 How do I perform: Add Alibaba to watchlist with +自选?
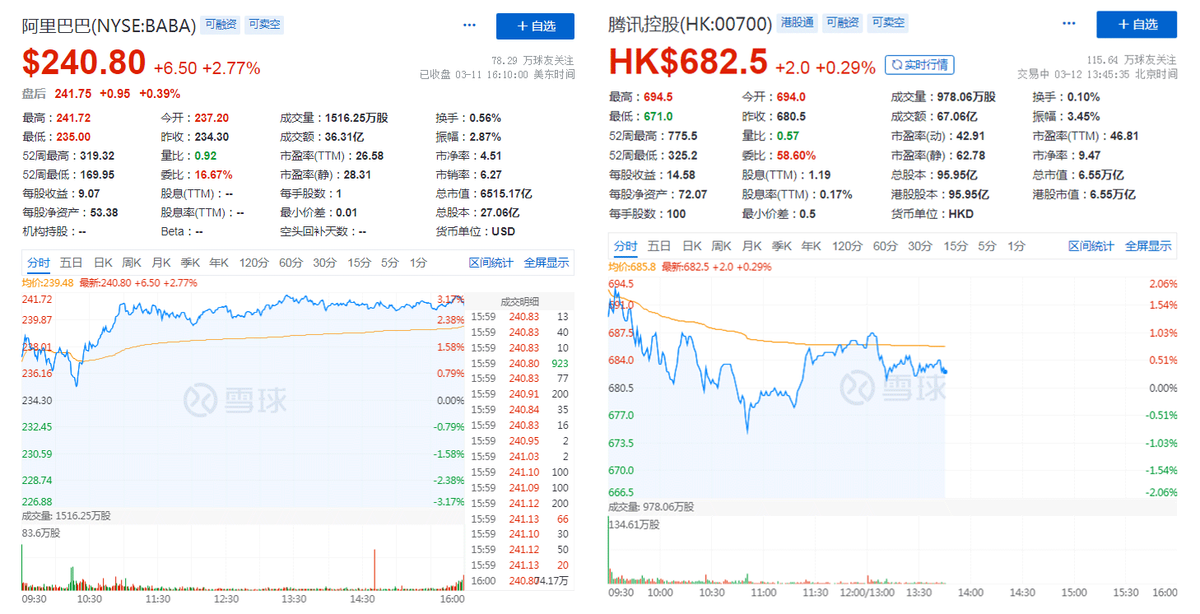(535, 25)
